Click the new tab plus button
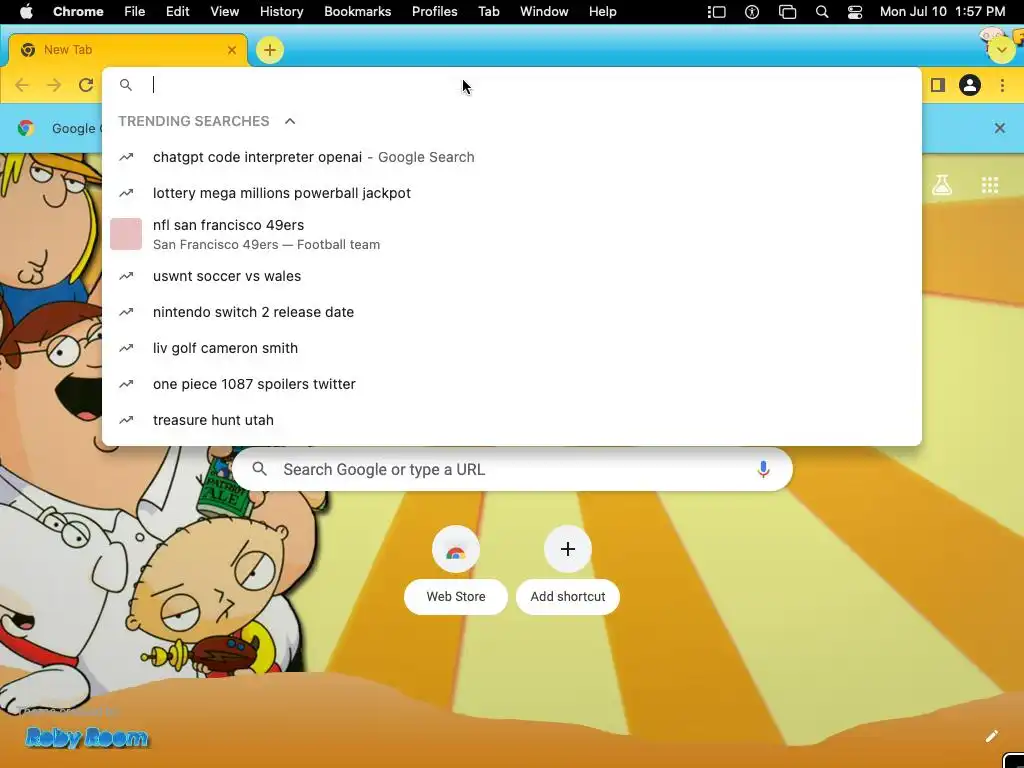 pos(269,50)
